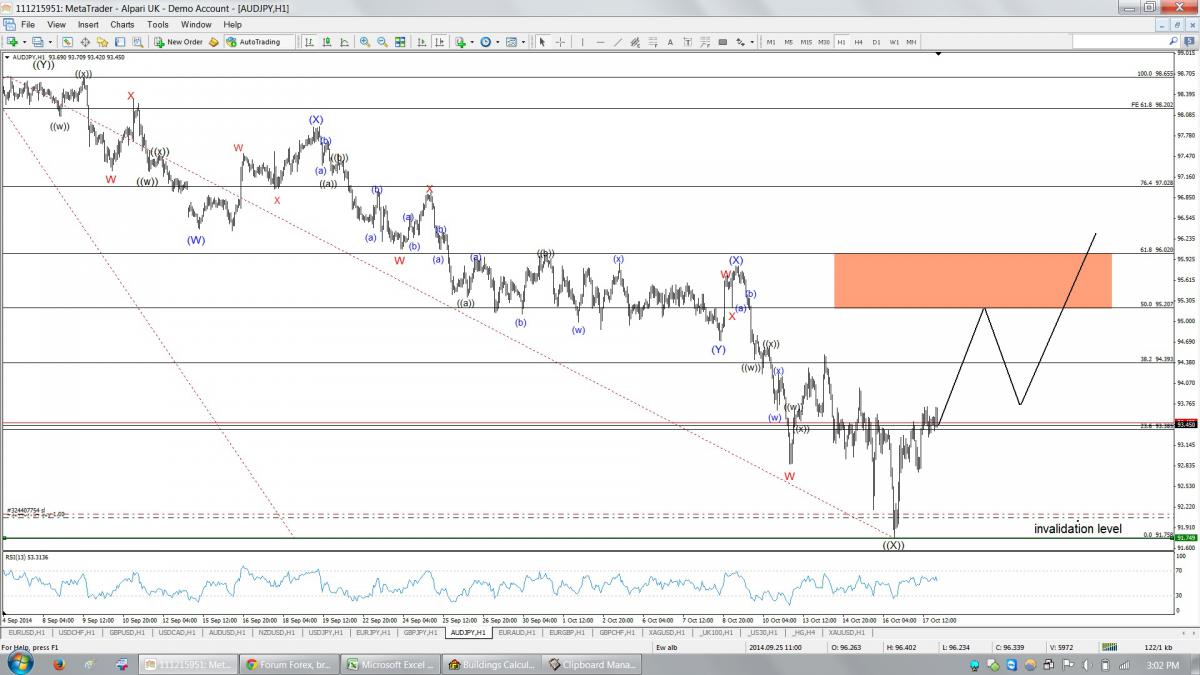Expand the Periodicity clock dropdown arrow

pos(497,42)
